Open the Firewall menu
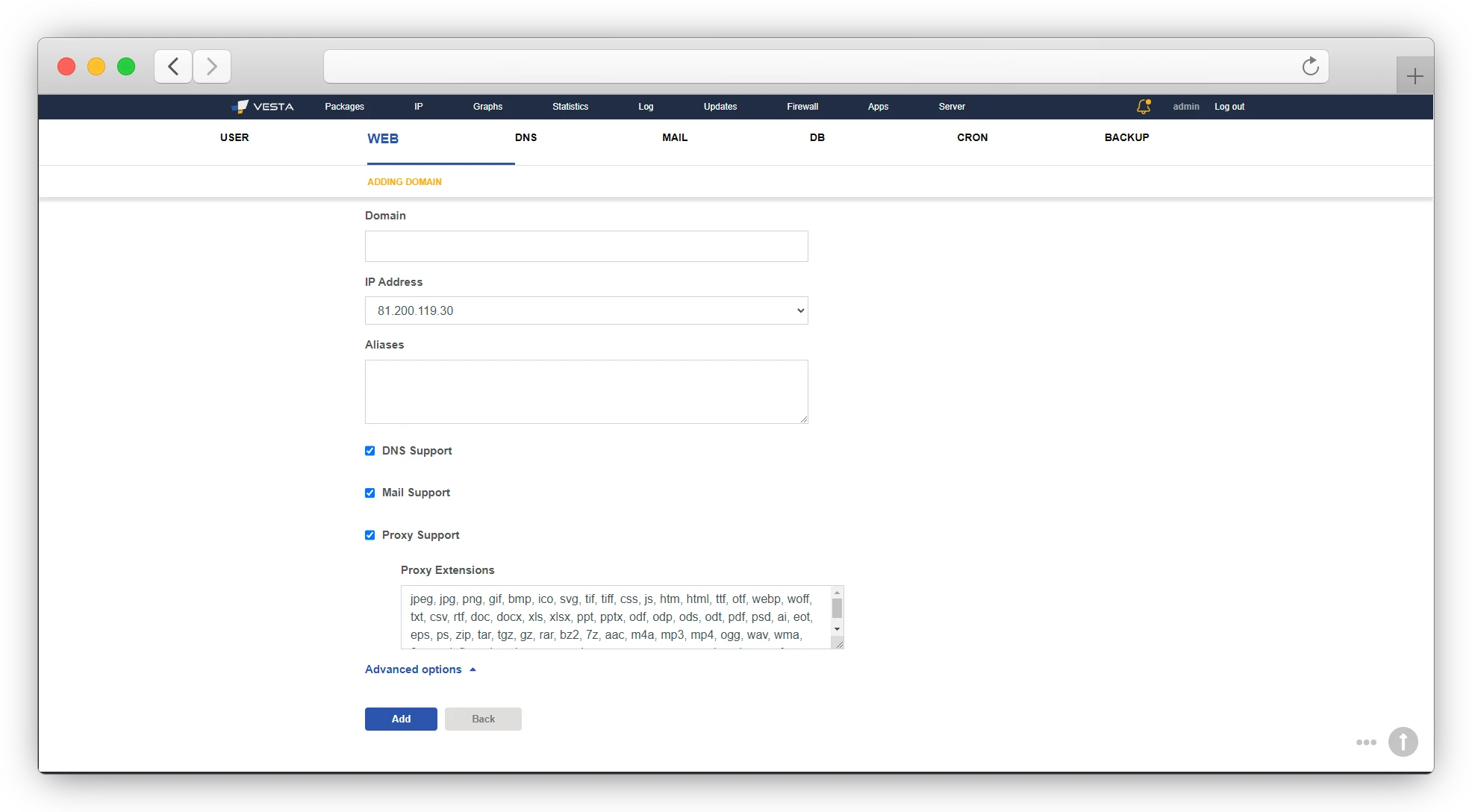 (802, 107)
